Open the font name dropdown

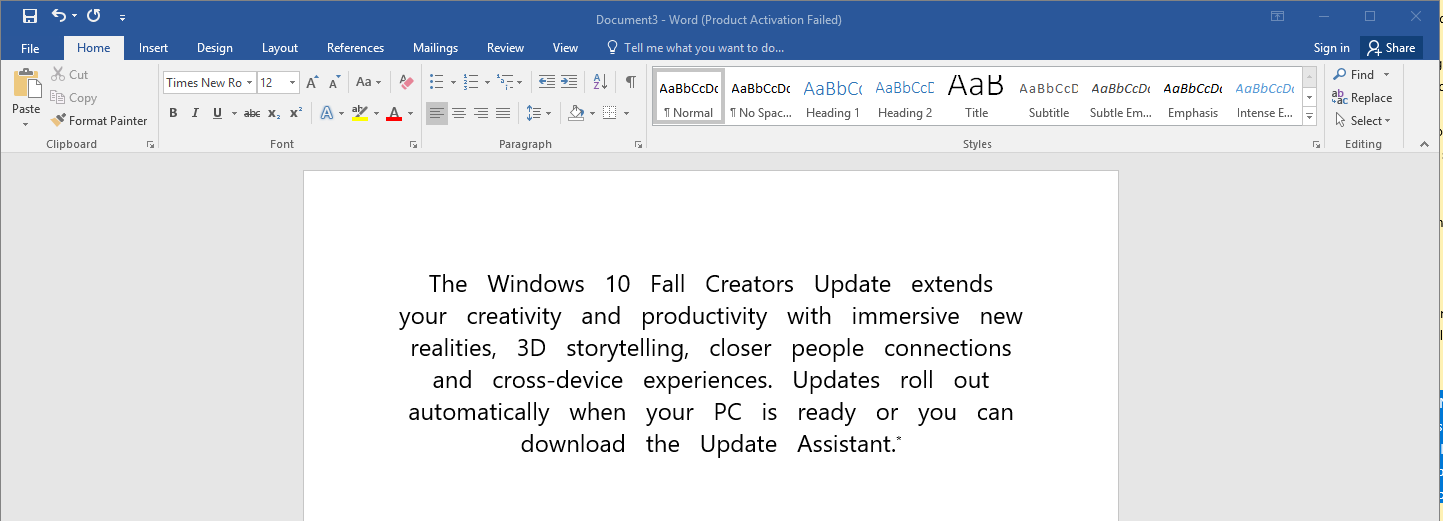250,83
